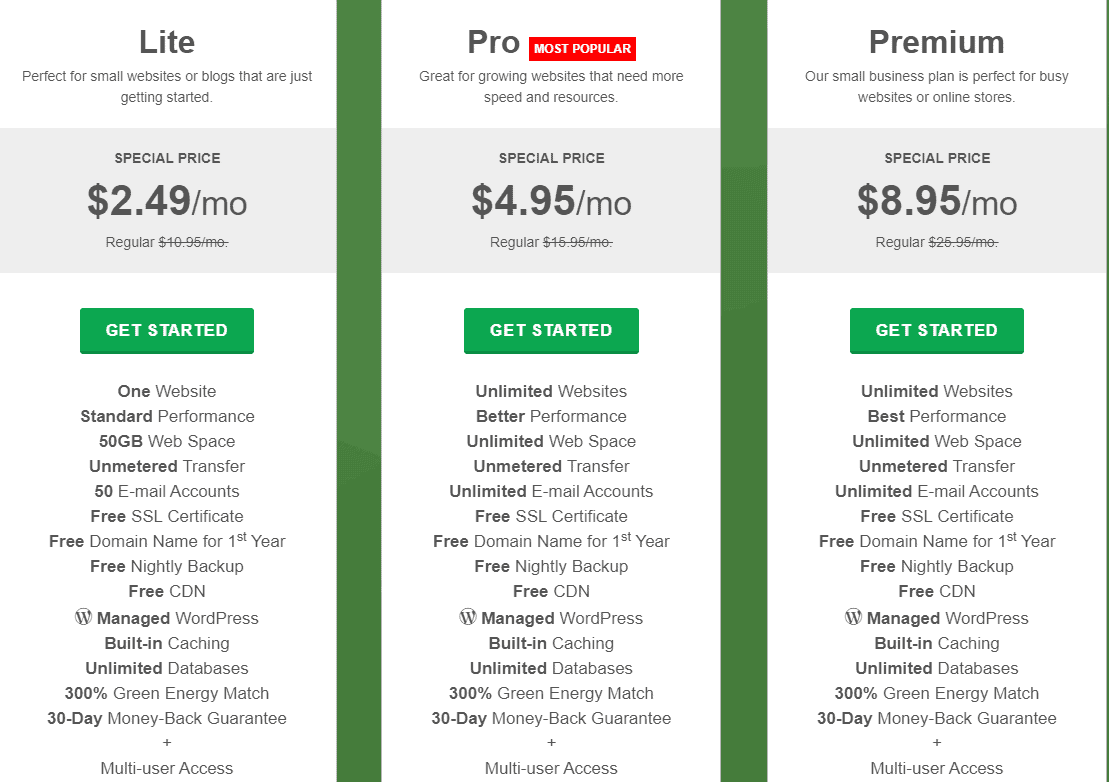
Task: Click the Pro plan heading
Action: coord(494,42)
